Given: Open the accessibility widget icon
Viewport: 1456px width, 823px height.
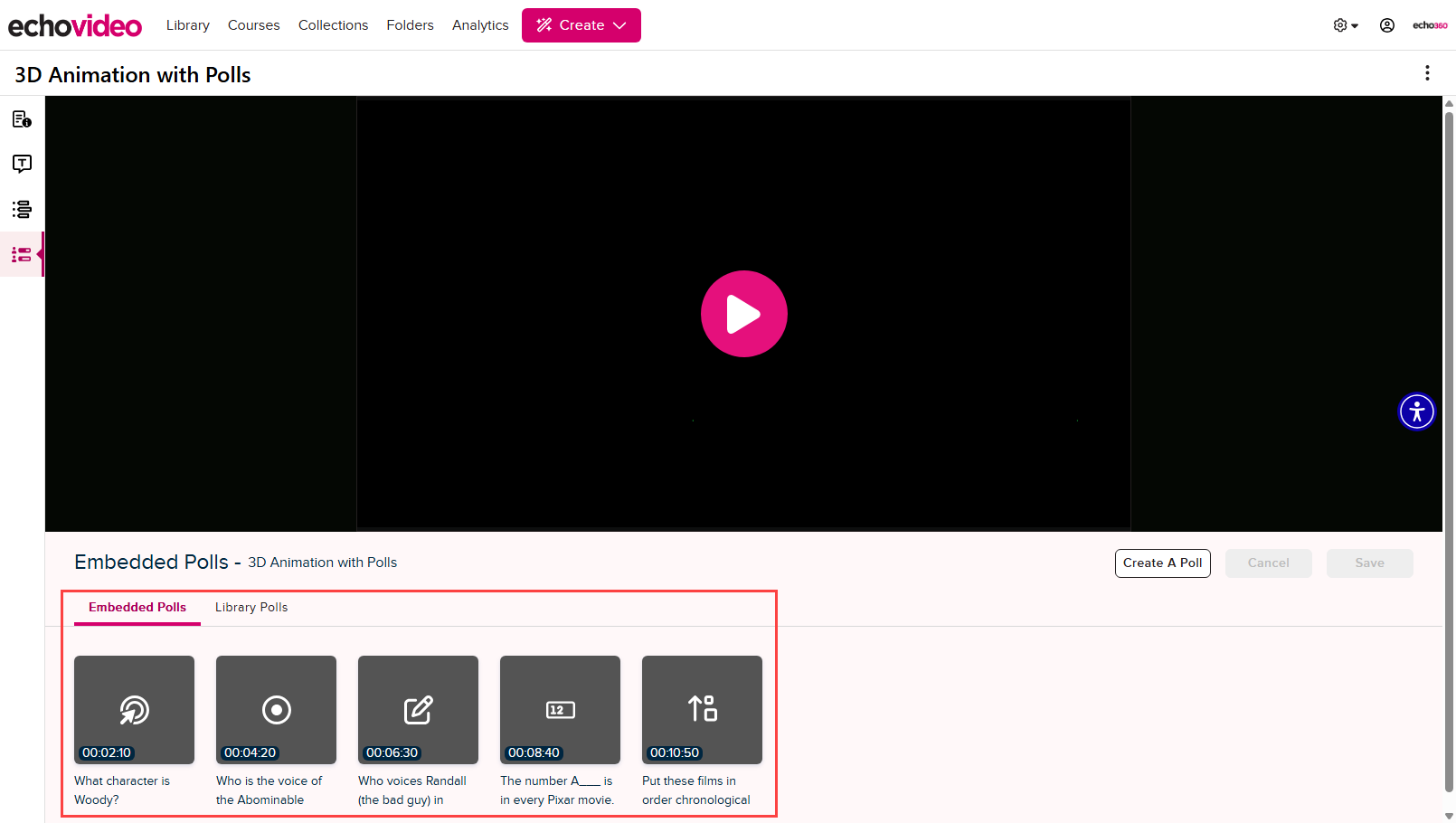Looking at the screenshot, I should tap(1417, 411).
